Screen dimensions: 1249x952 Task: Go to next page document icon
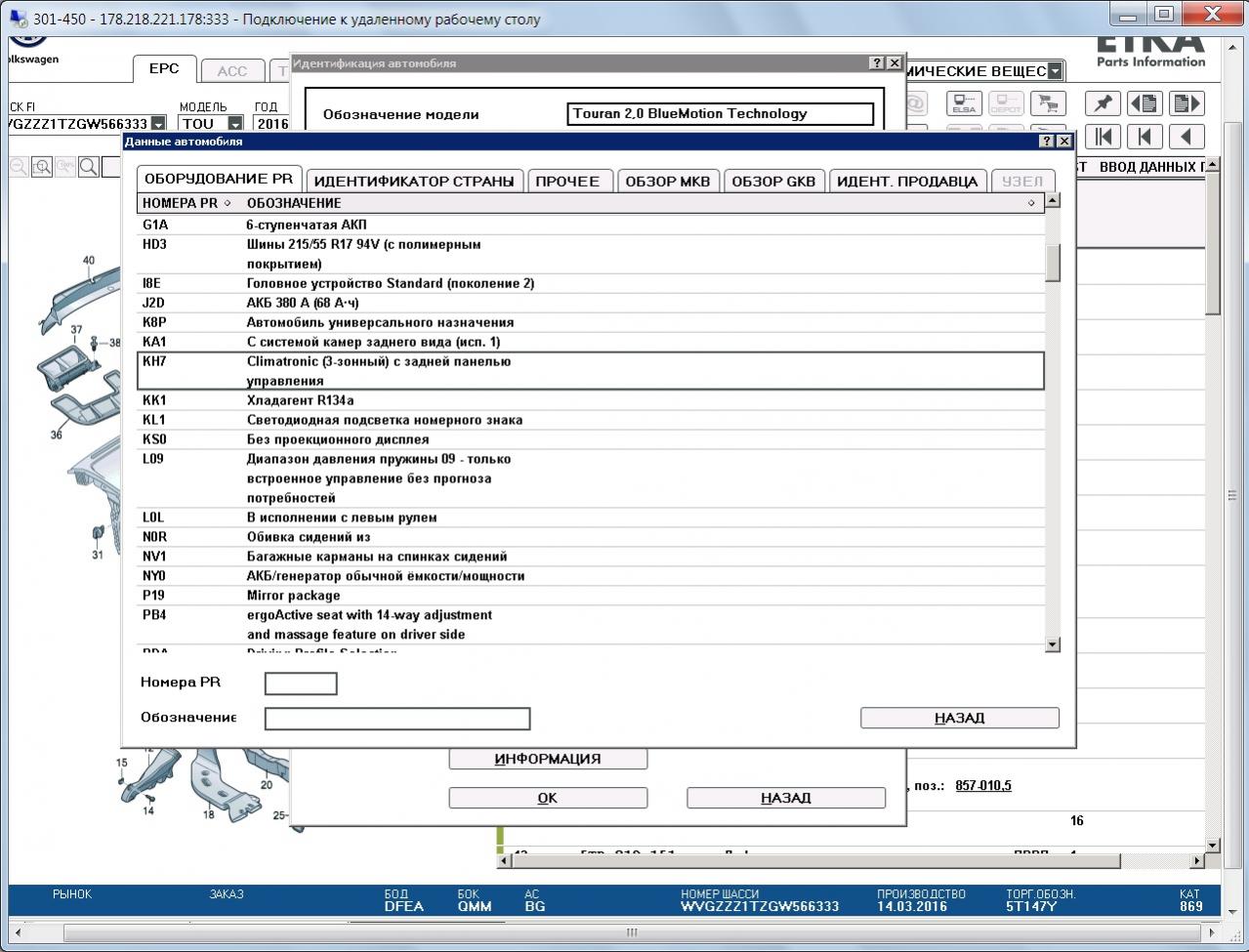point(1187,103)
